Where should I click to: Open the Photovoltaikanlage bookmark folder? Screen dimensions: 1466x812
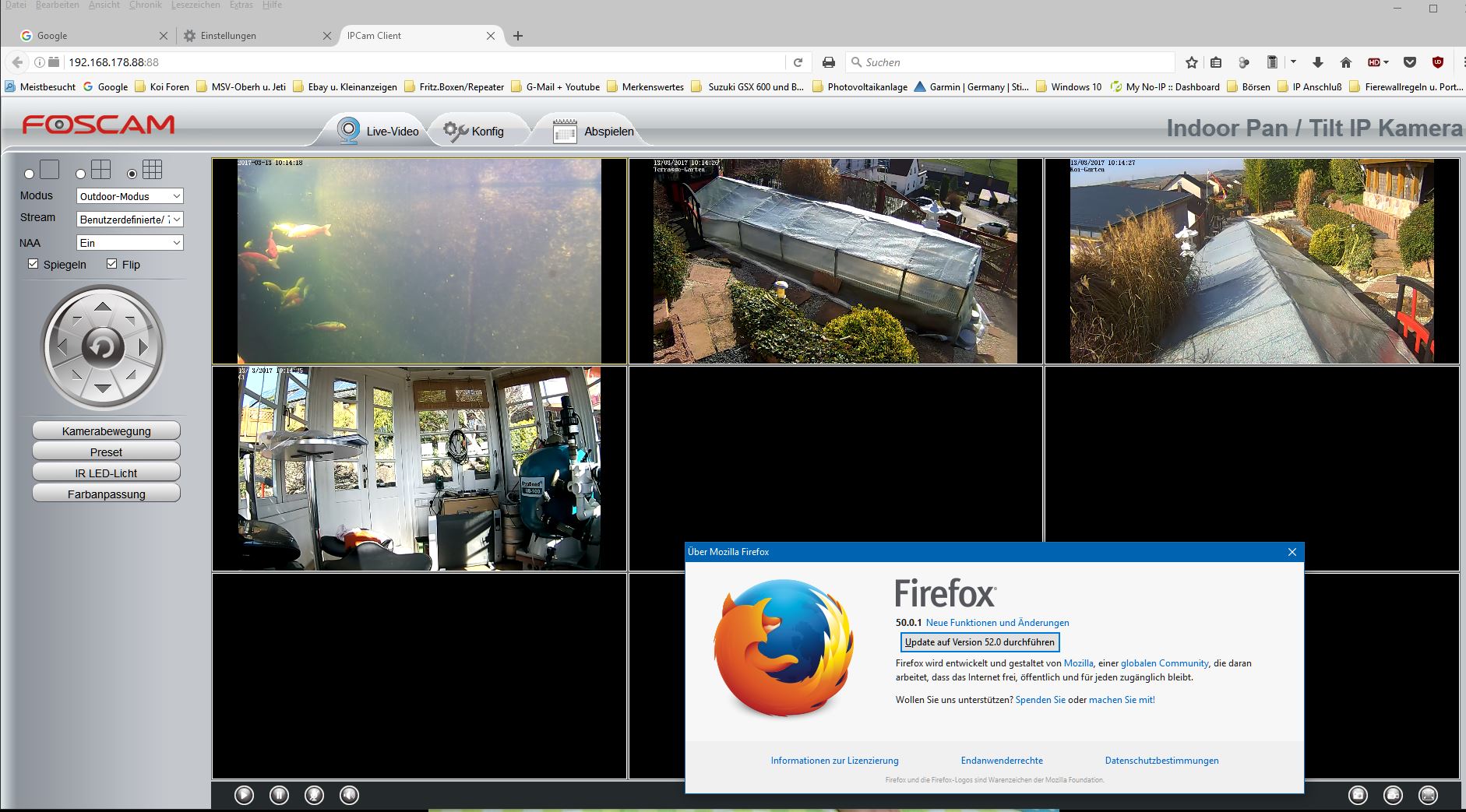click(860, 87)
